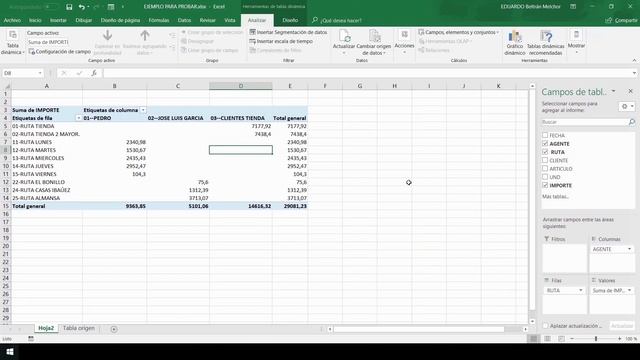This screenshot has width=640, height=360.
Task: Switch to the Hoja2 sheet tab
Action: [x=46, y=328]
